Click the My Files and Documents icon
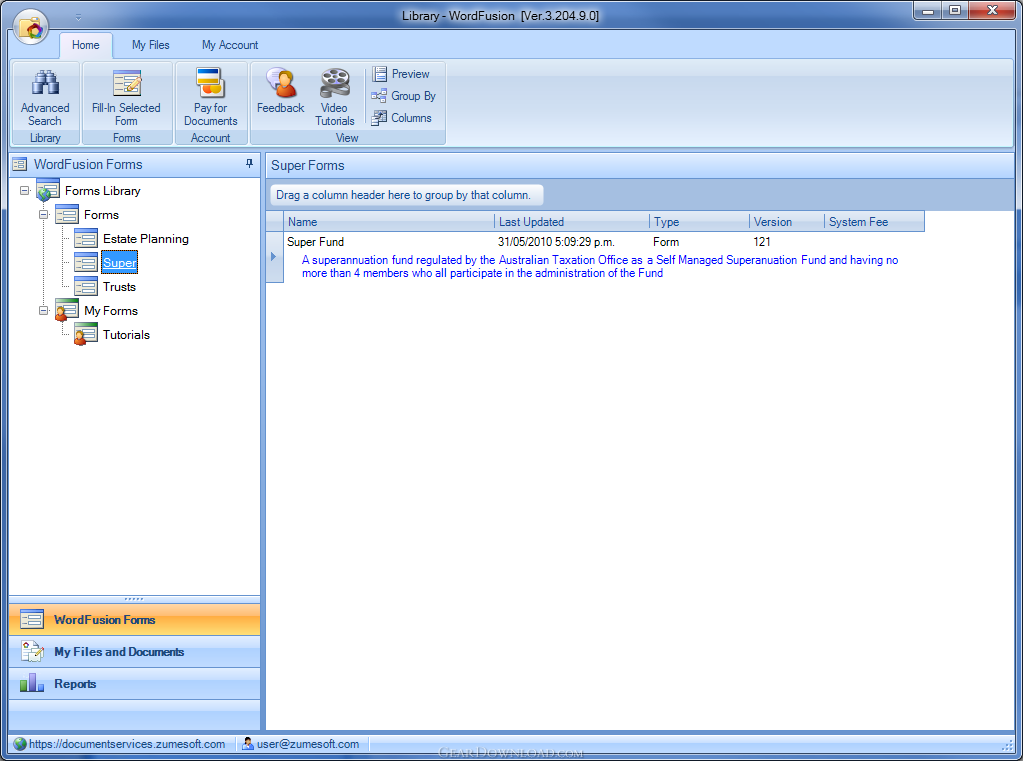 tap(32, 651)
